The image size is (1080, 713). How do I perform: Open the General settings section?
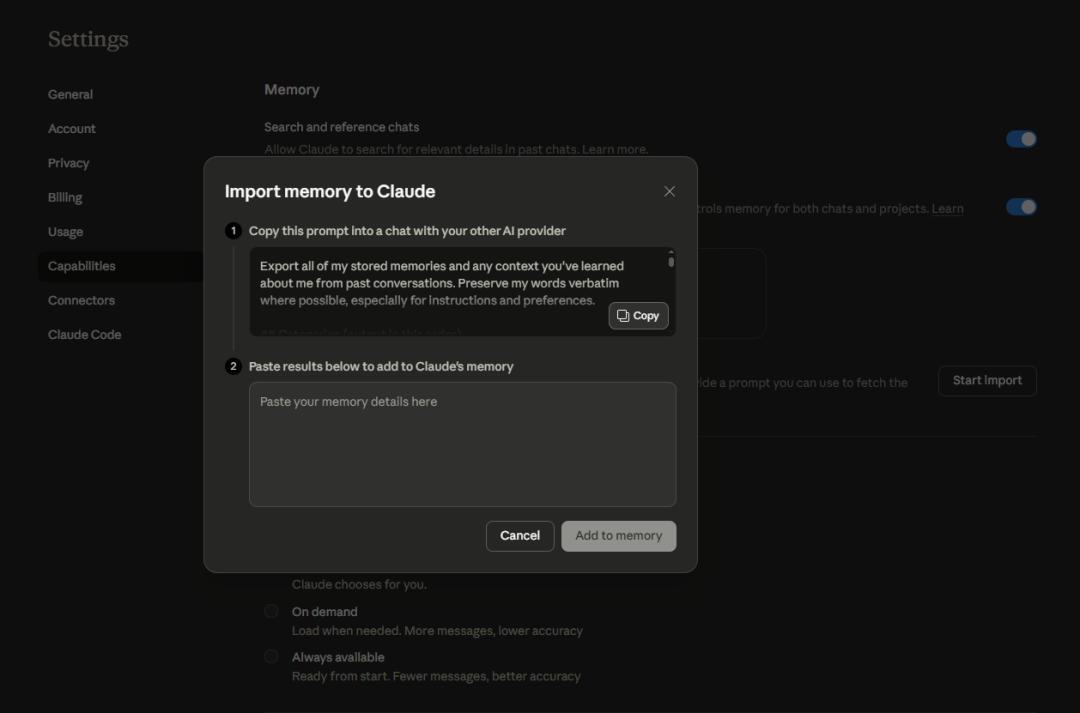click(70, 95)
